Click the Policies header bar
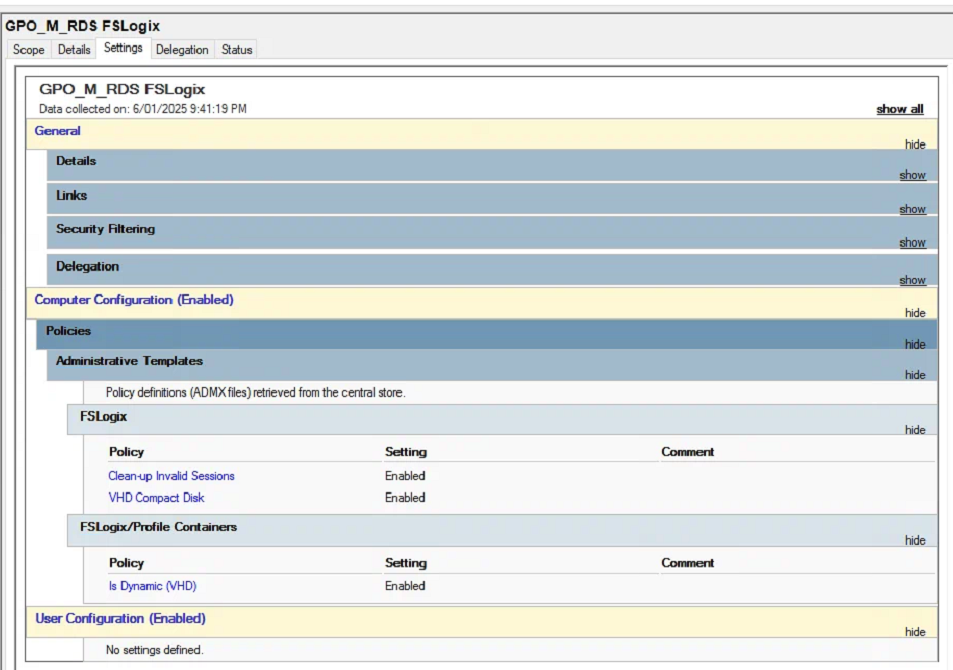The height and width of the screenshot is (670, 953). pyautogui.click(x=486, y=334)
